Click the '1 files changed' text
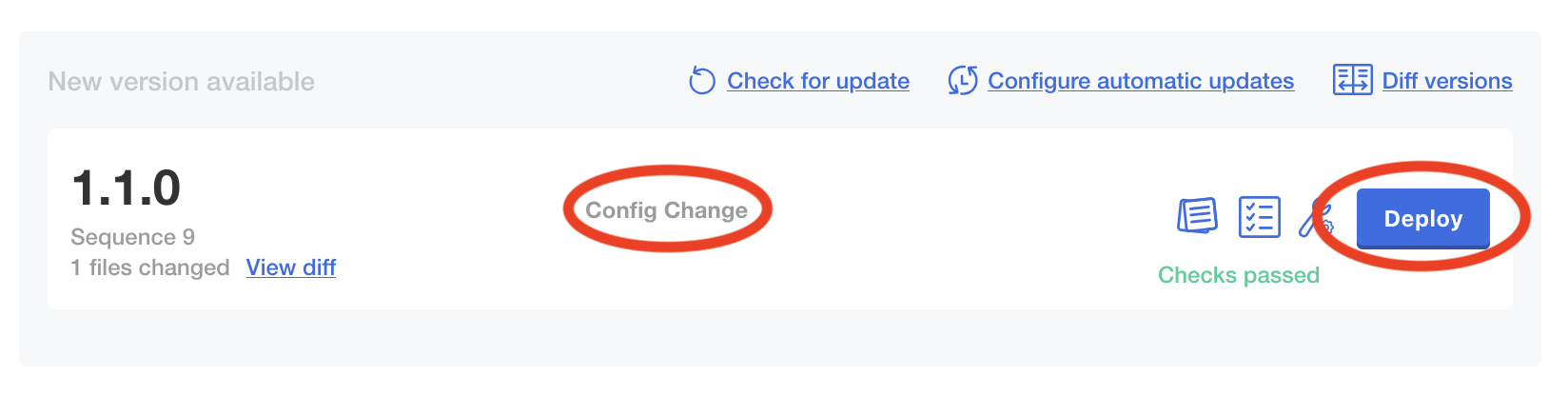The width and height of the screenshot is (1568, 396). 149,267
